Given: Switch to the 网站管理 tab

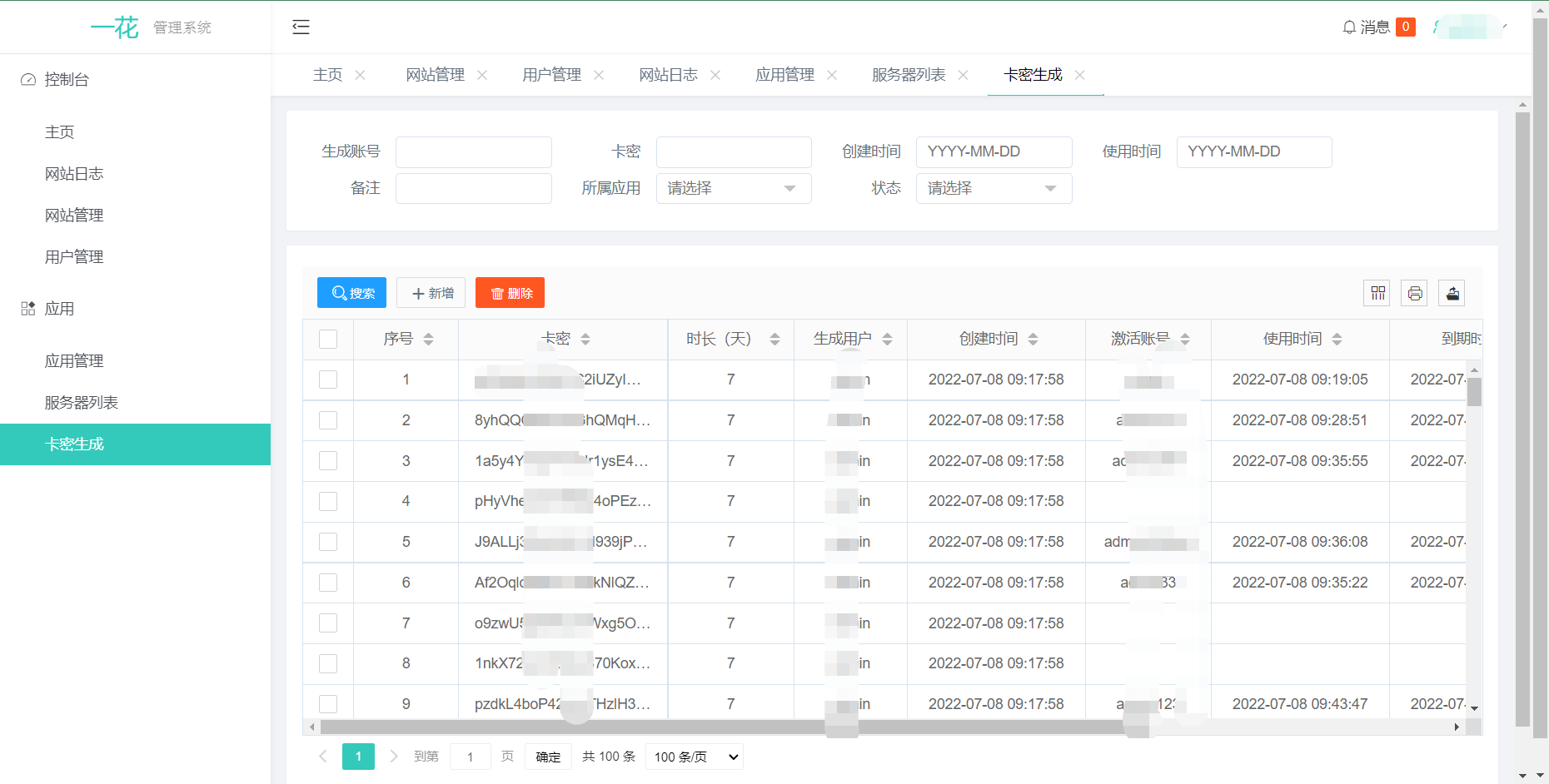Looking at the screenshot, I should click(x=436, y=74).
